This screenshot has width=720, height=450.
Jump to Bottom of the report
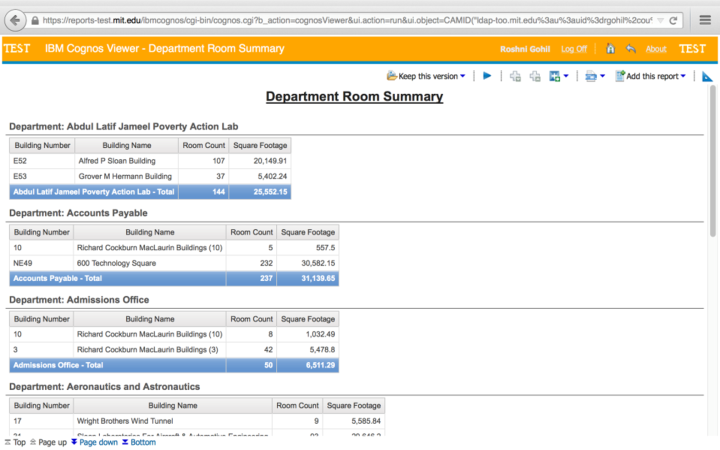point(139,442)
